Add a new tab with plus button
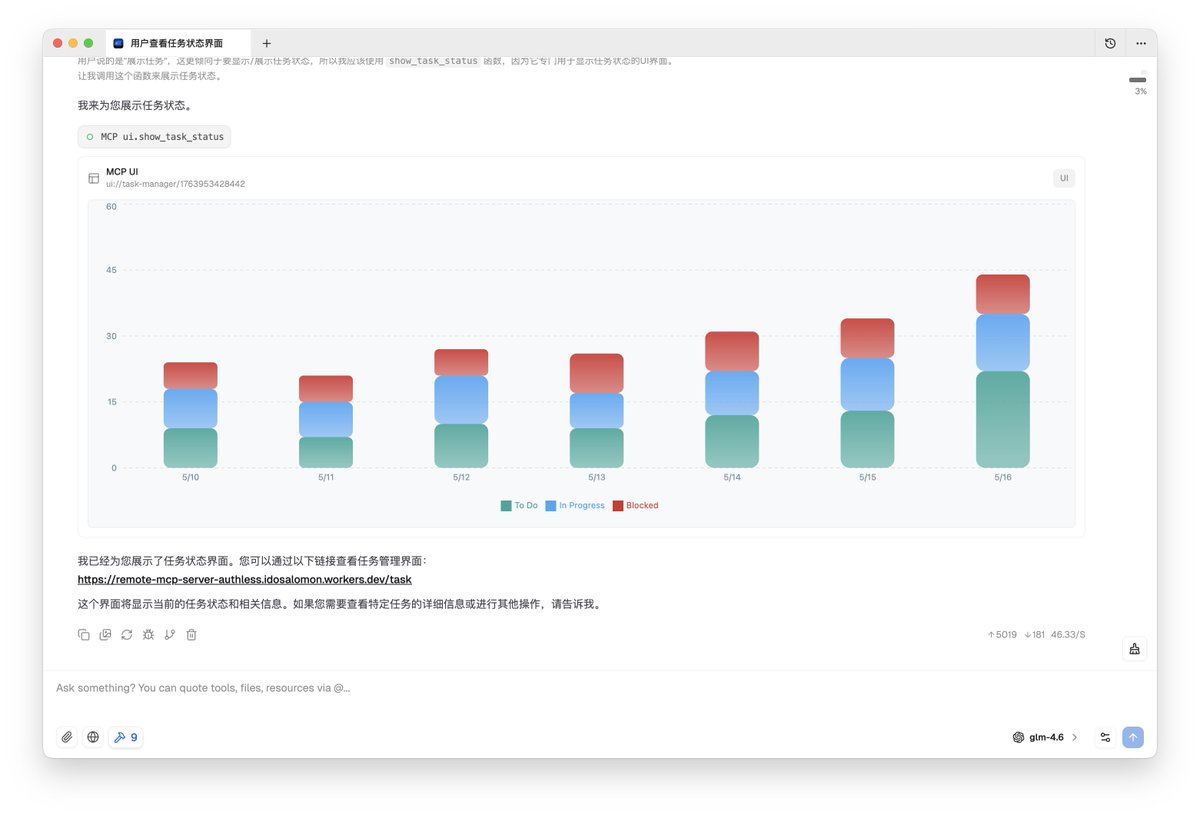Screen dimensions: 1200x815 click(x=266, y=43)
